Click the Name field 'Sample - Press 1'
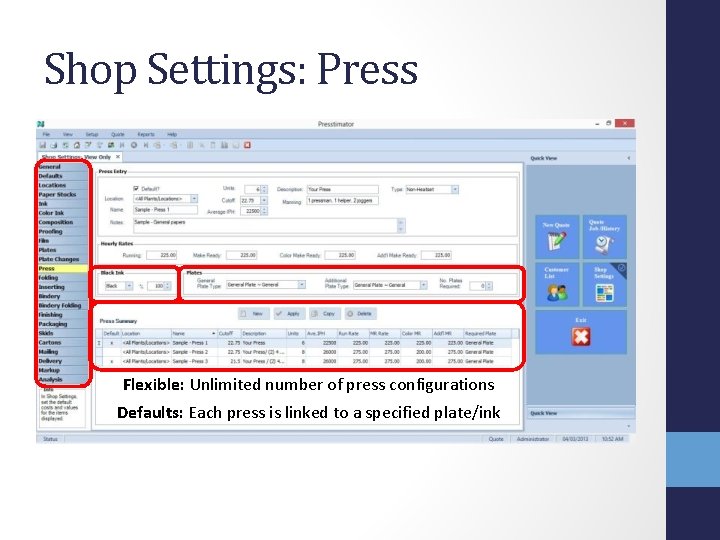 click(165, 209)
